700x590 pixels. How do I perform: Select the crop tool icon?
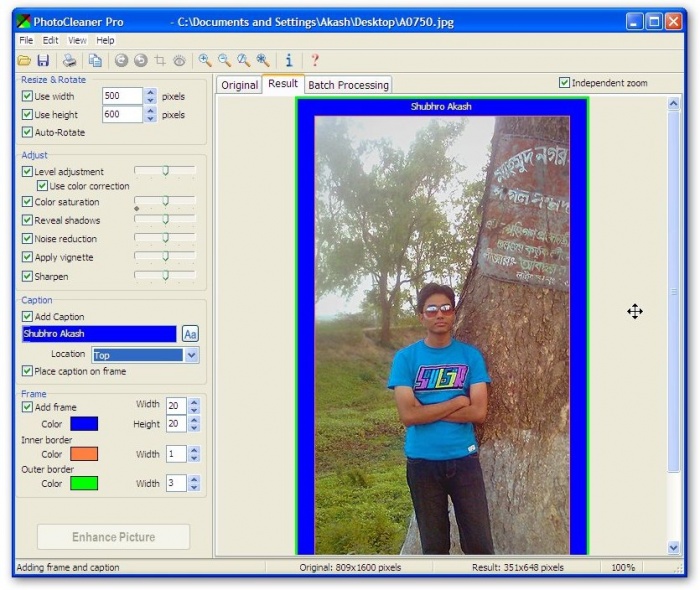click(160, 61)
